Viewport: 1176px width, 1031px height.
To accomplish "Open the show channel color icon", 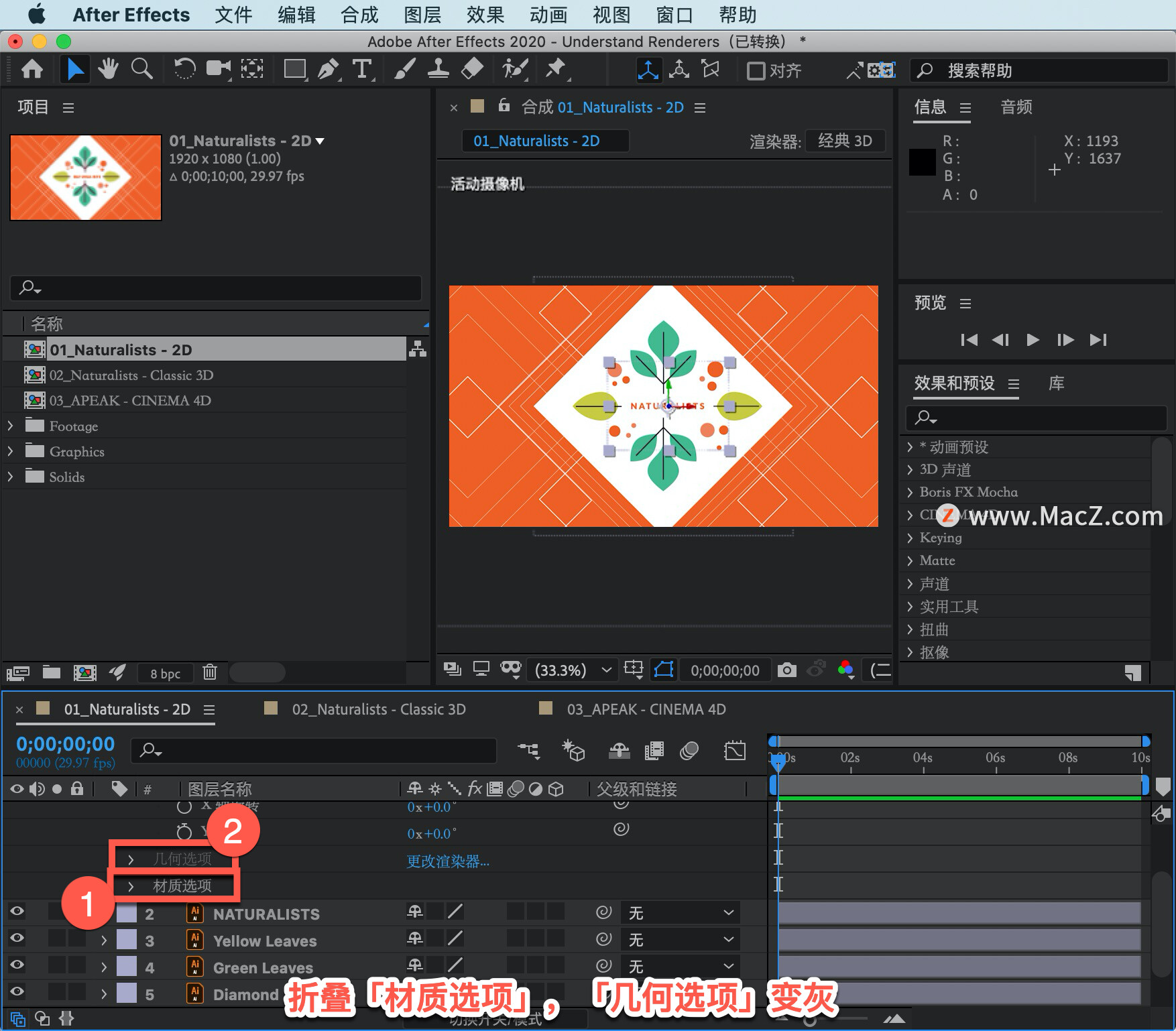I will 846,669.
